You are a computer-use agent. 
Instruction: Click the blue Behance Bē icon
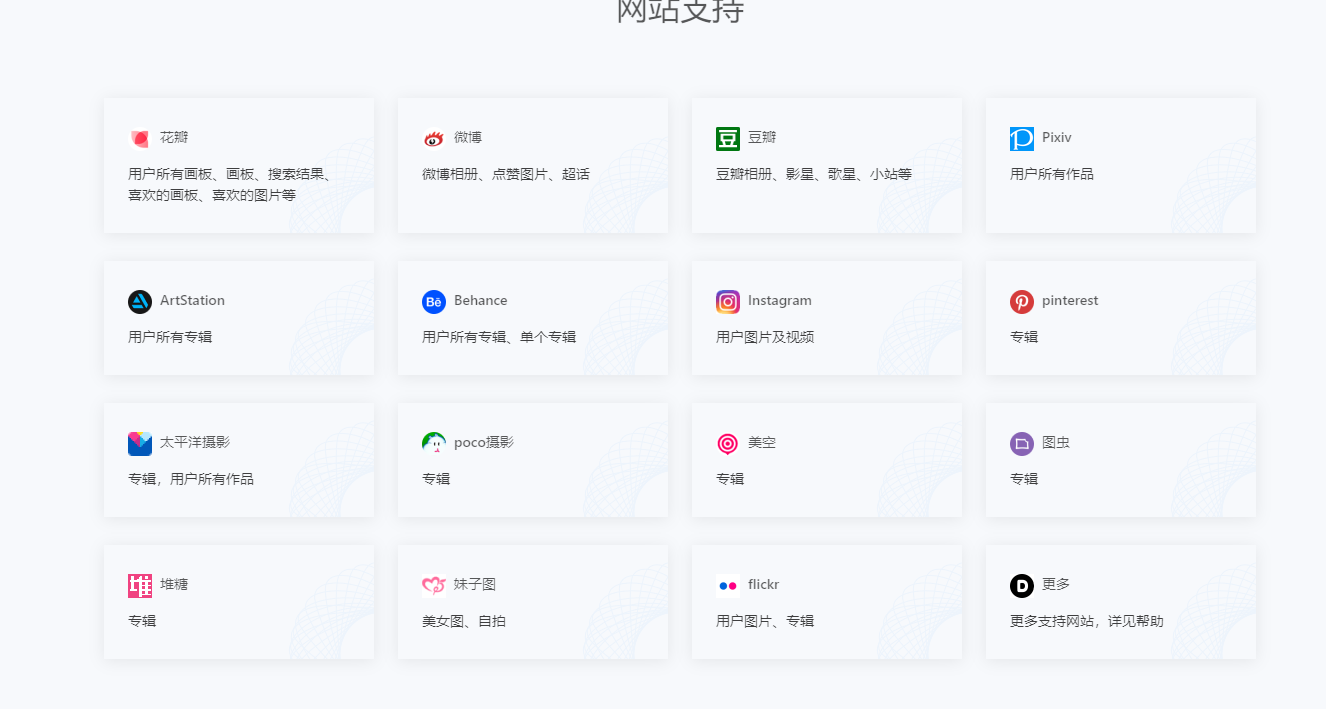pos(434,302)
